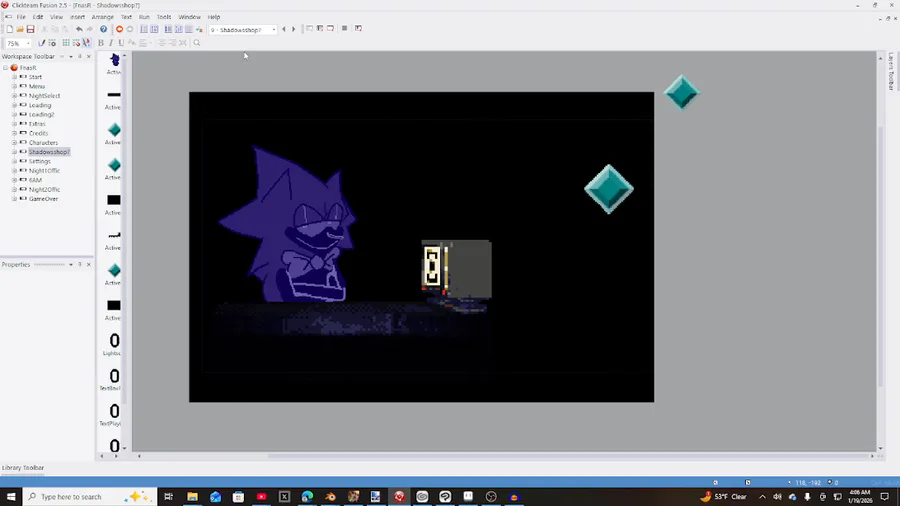Open the Windows Start menu
This screenshot has width=900, height=506.
tap(11, 497)
